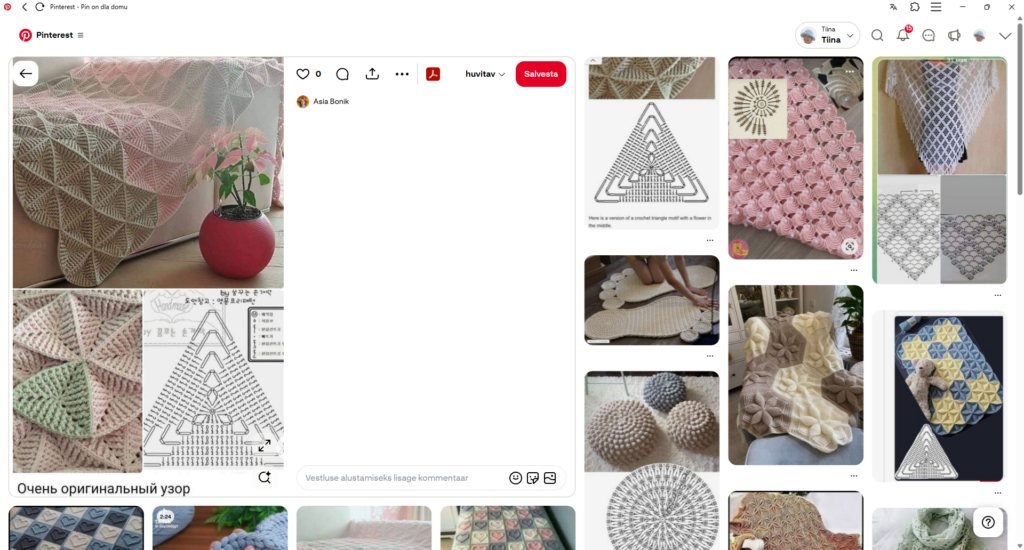Open the browser main menu lines
This screenshot has height=550, width=1024.
click(936, 7)
